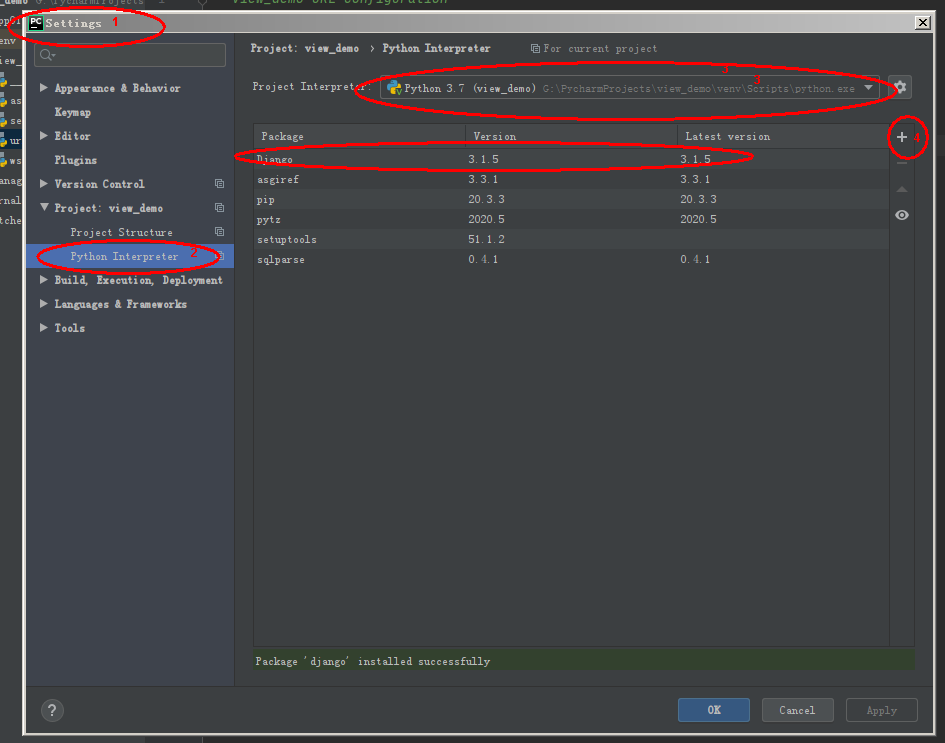Click Project: view_demo breadcrumb
Screen dimensions: 945x743
point(304,48)
